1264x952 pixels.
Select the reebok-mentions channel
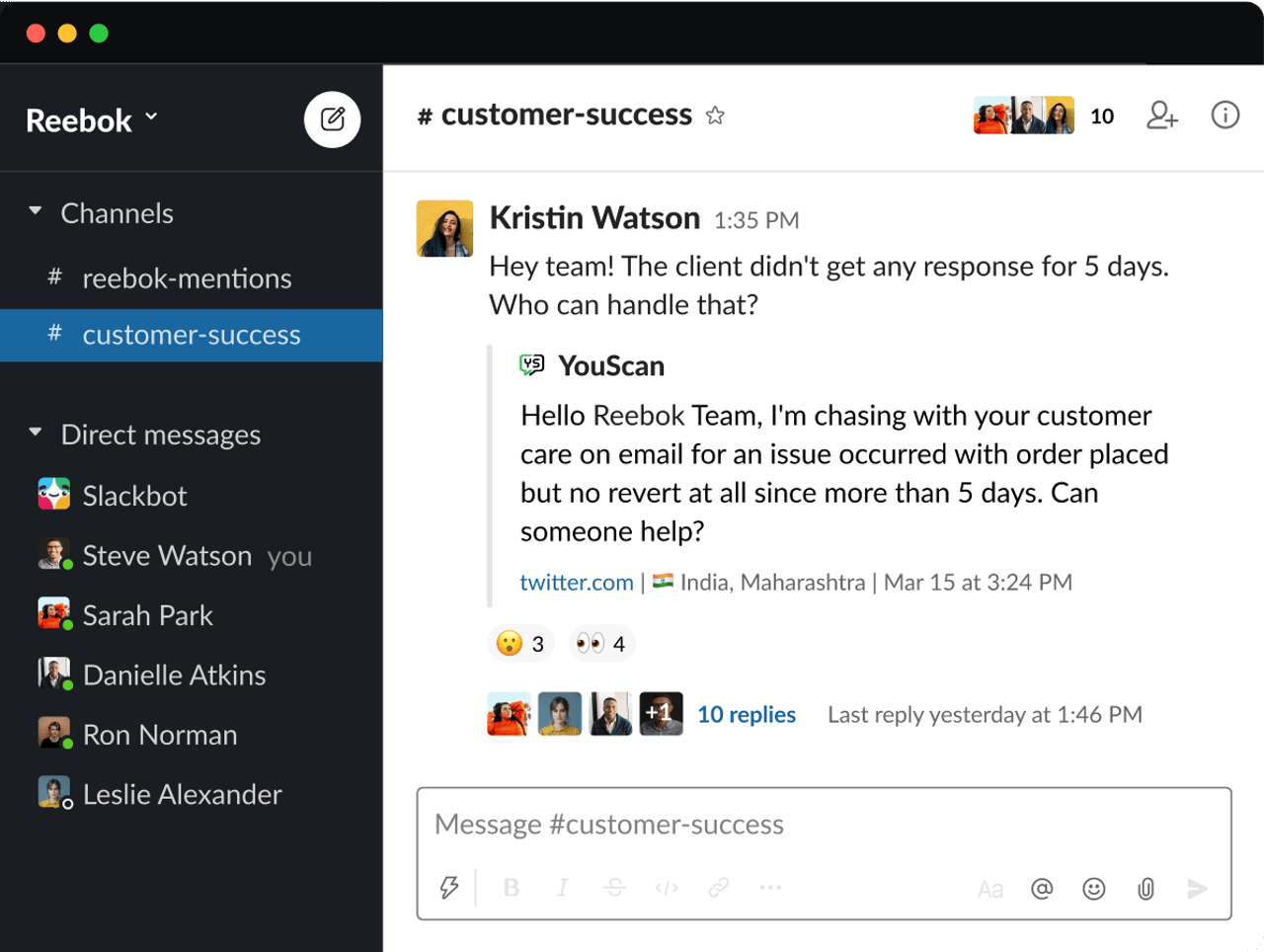tap(187, 278)
